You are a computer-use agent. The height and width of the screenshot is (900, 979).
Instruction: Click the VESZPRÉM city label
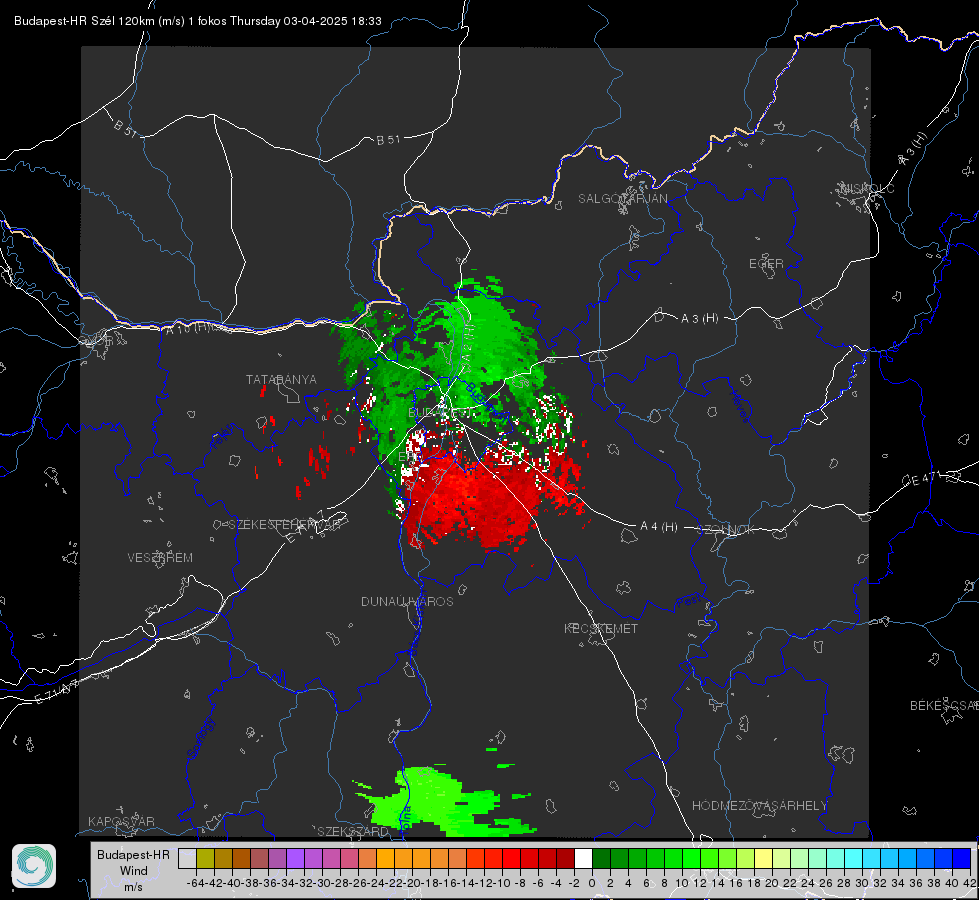pyautogui.click(x=160, y=557)
